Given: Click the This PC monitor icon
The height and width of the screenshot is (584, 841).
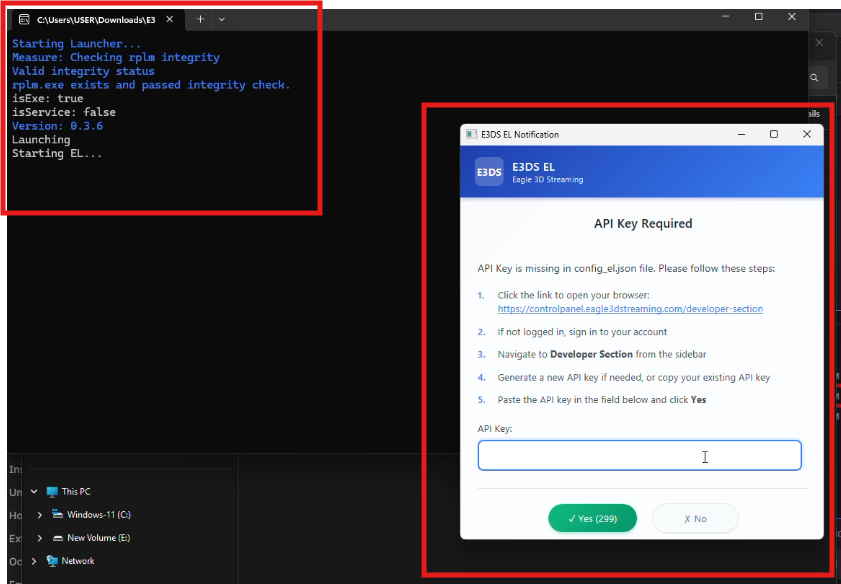Looking at the screenshot, I should (52, 492).
